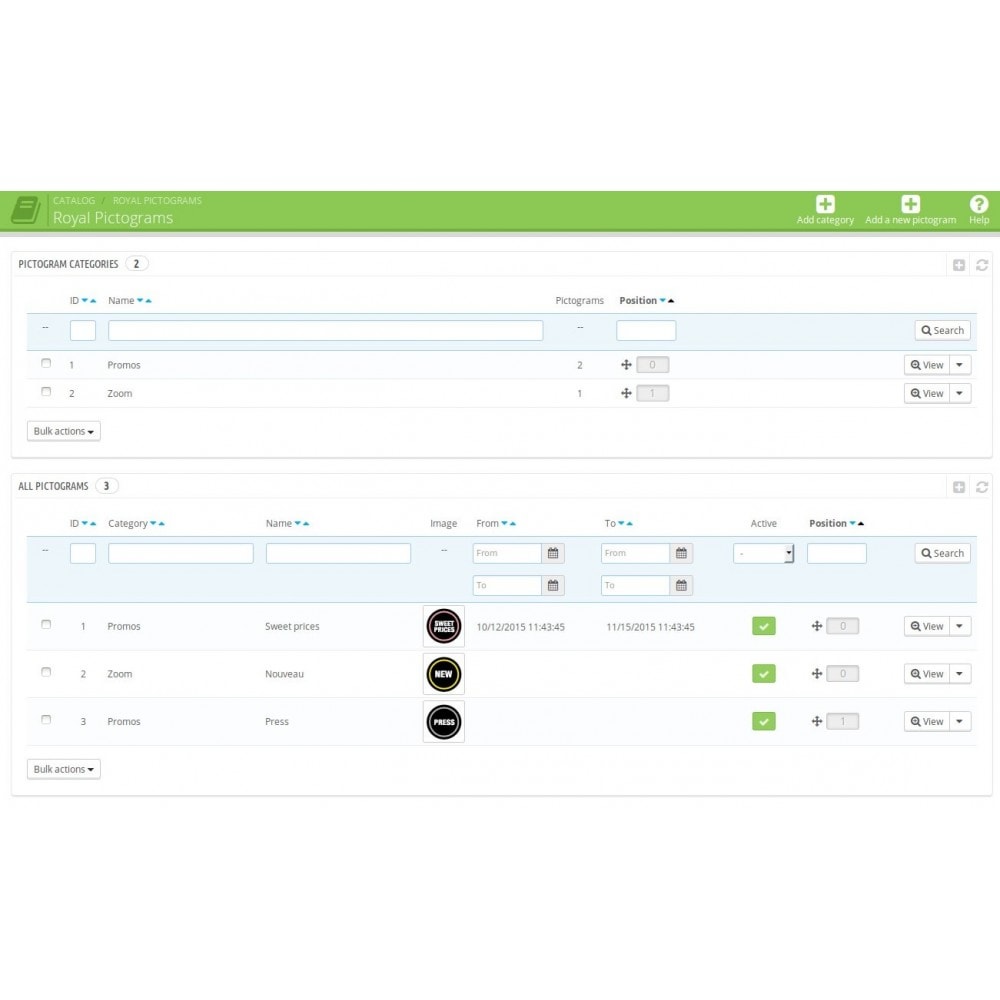This screenshot has width=1000, height=1000.
Task: View the Promos category
Action: 927,365
